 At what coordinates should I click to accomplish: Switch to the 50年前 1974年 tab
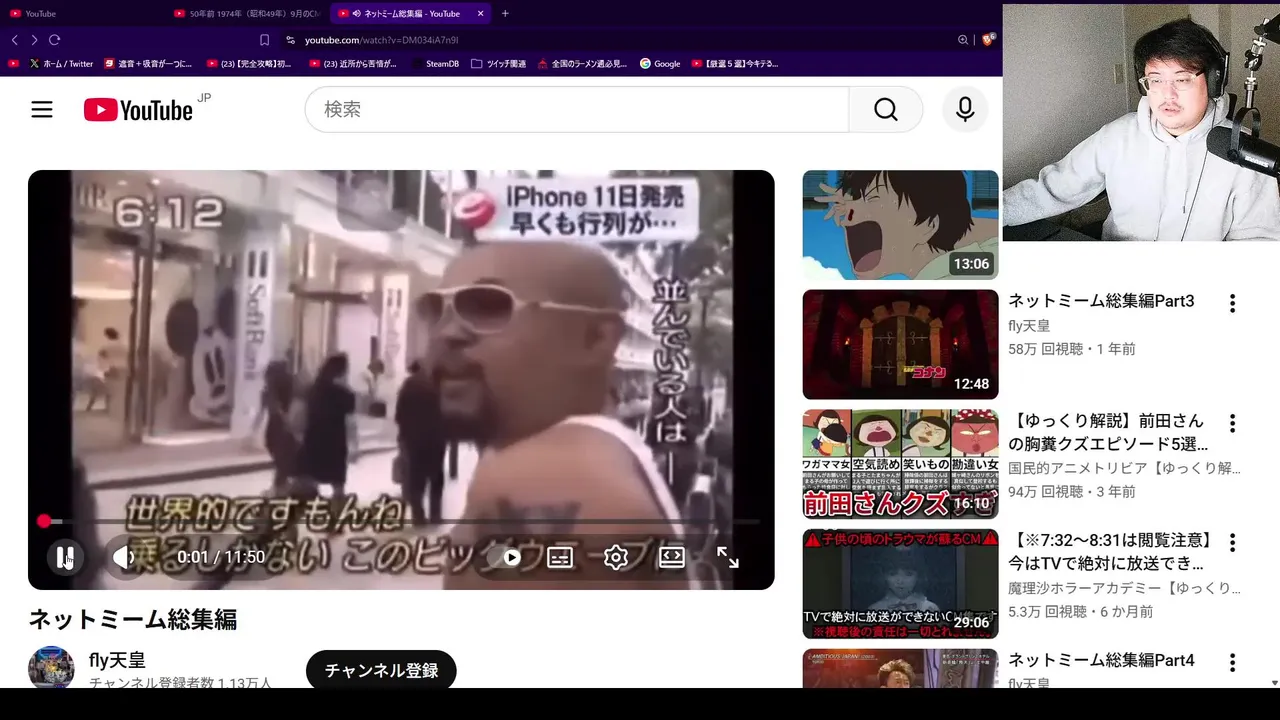coord(246,13)
